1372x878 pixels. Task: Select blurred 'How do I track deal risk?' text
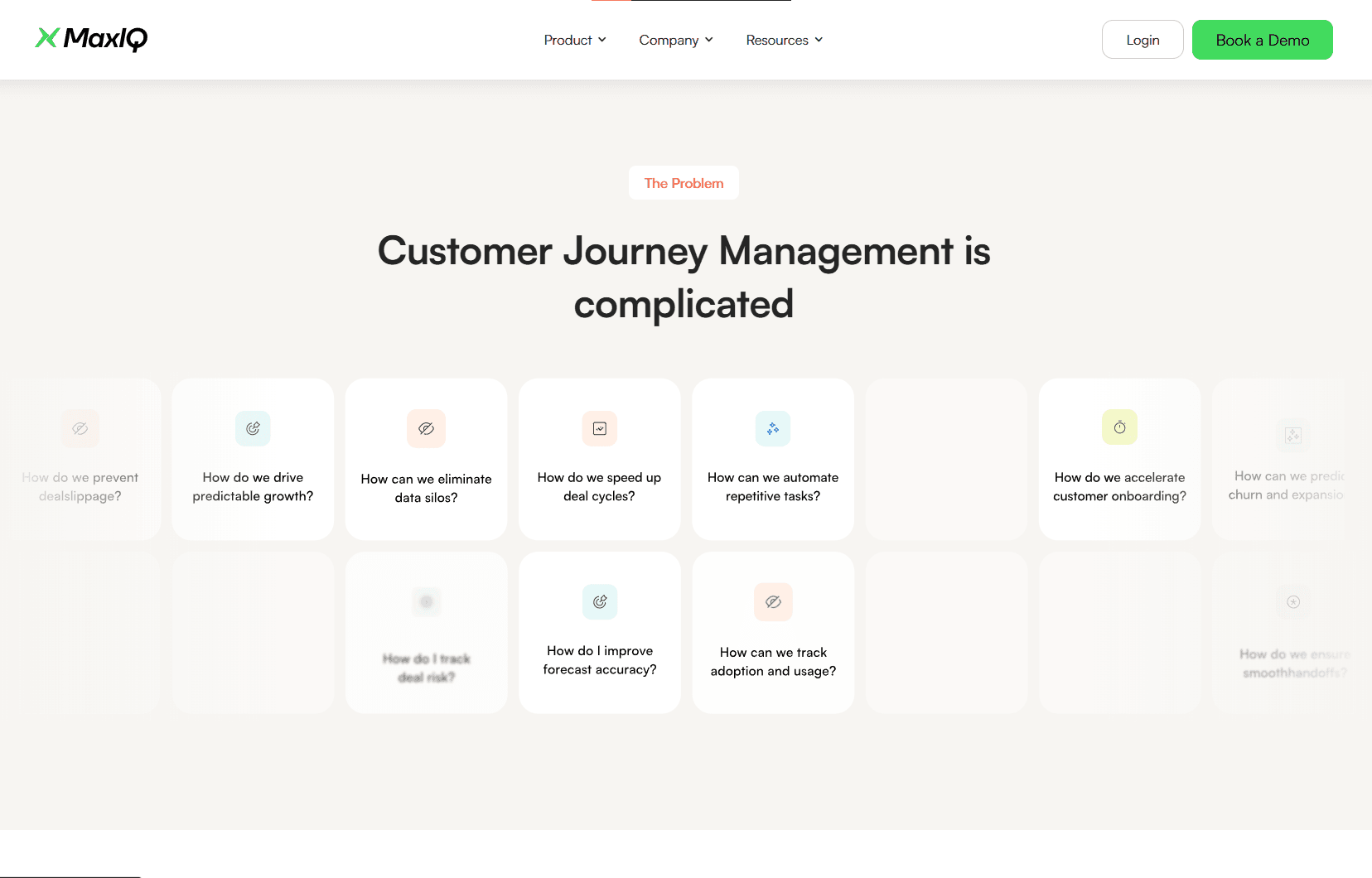427,668
